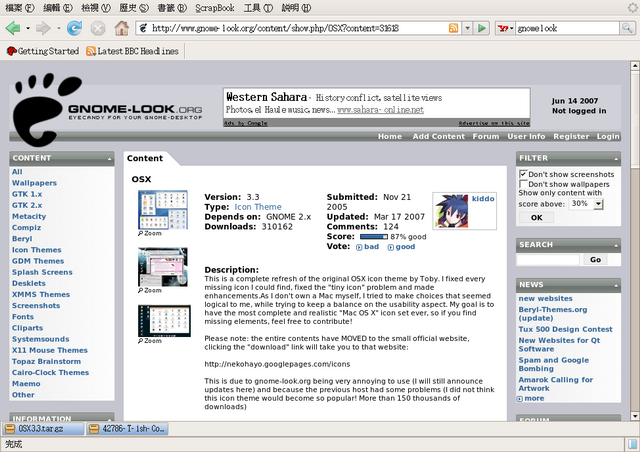Open the URL history dropdown arrow
The height and width of the screenshot is (452, 640).
(468, 28)
